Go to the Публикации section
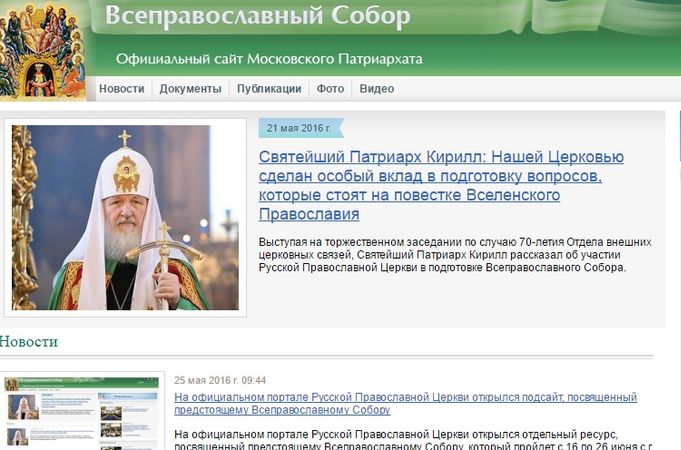The width and height of the screenshot is (681, 450). point(269,89)
